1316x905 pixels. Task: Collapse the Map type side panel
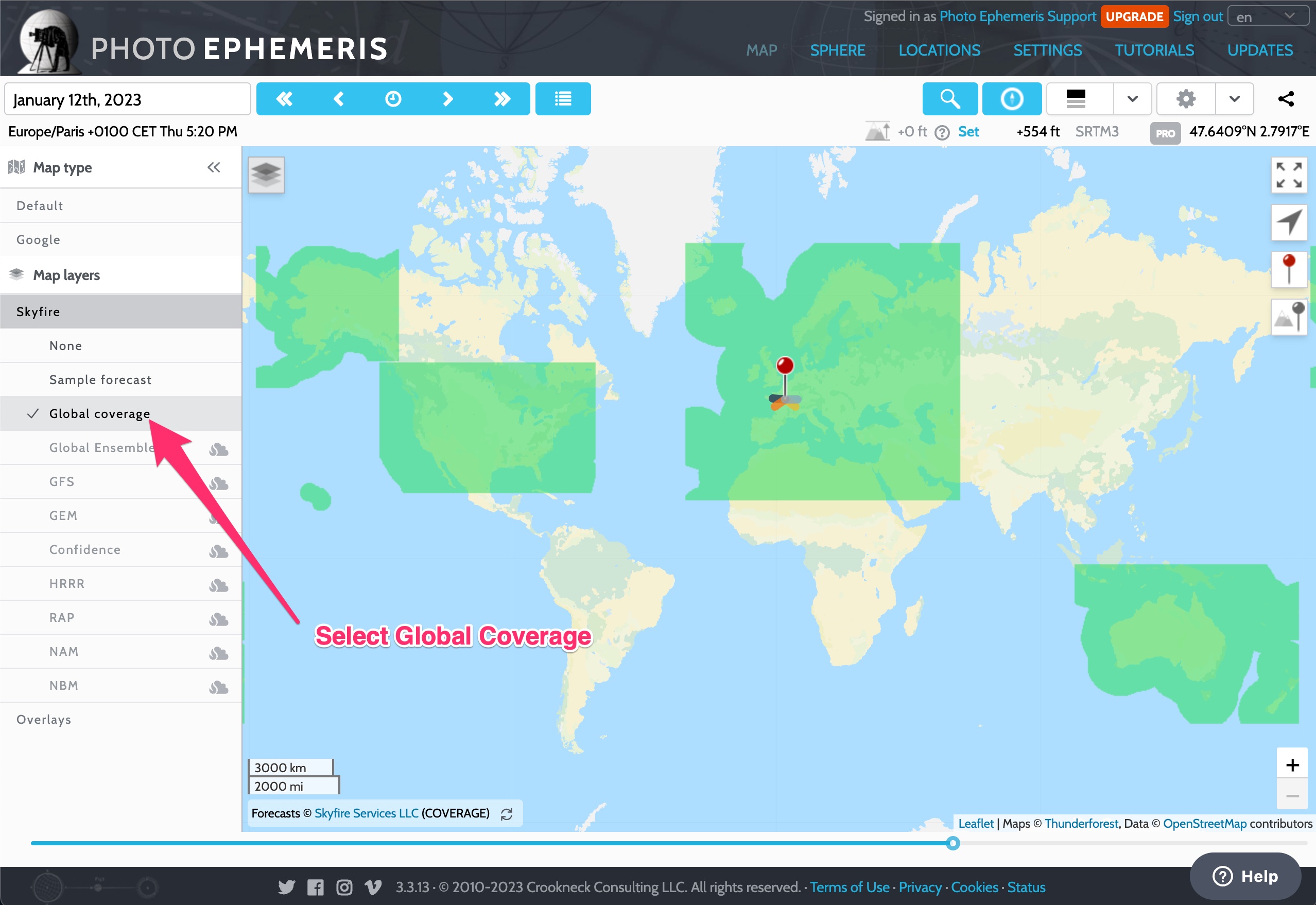click(x=214, y=167)
